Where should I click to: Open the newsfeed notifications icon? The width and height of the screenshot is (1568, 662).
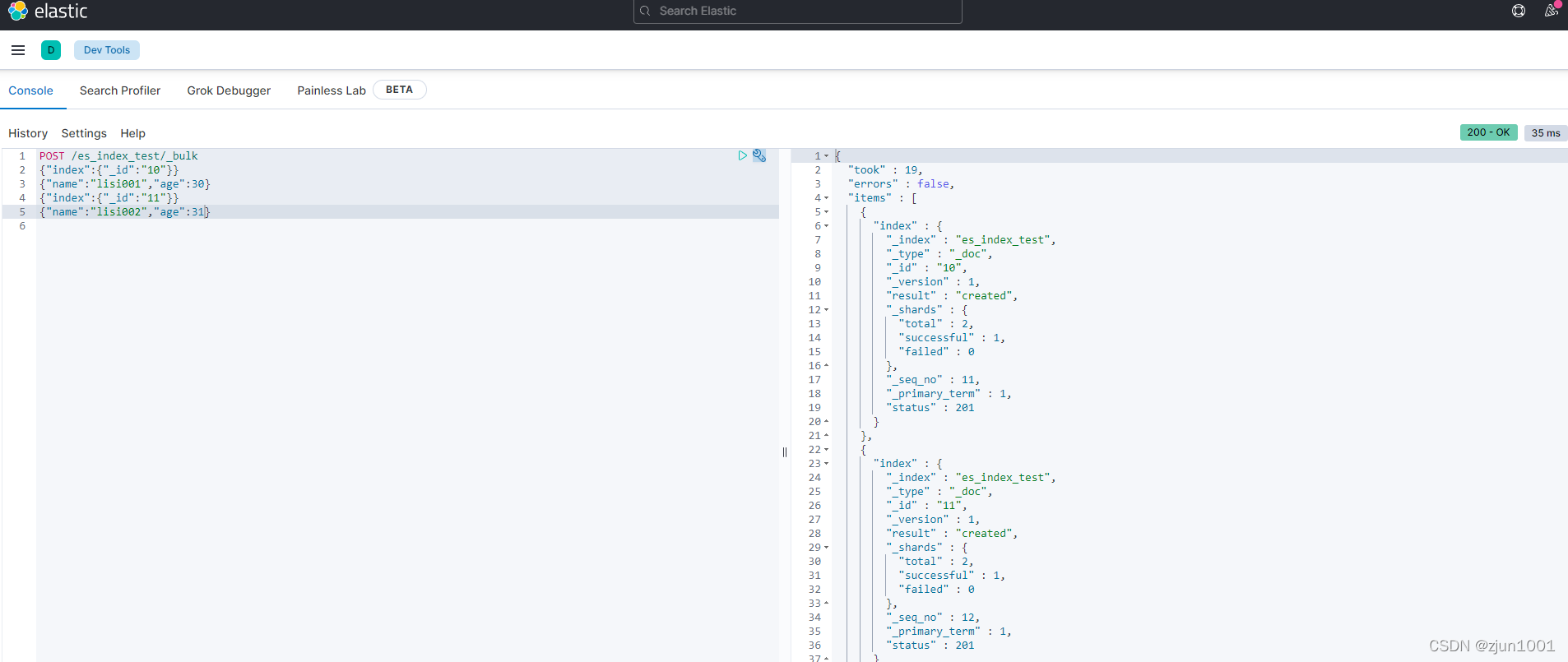pos(1552,11)
